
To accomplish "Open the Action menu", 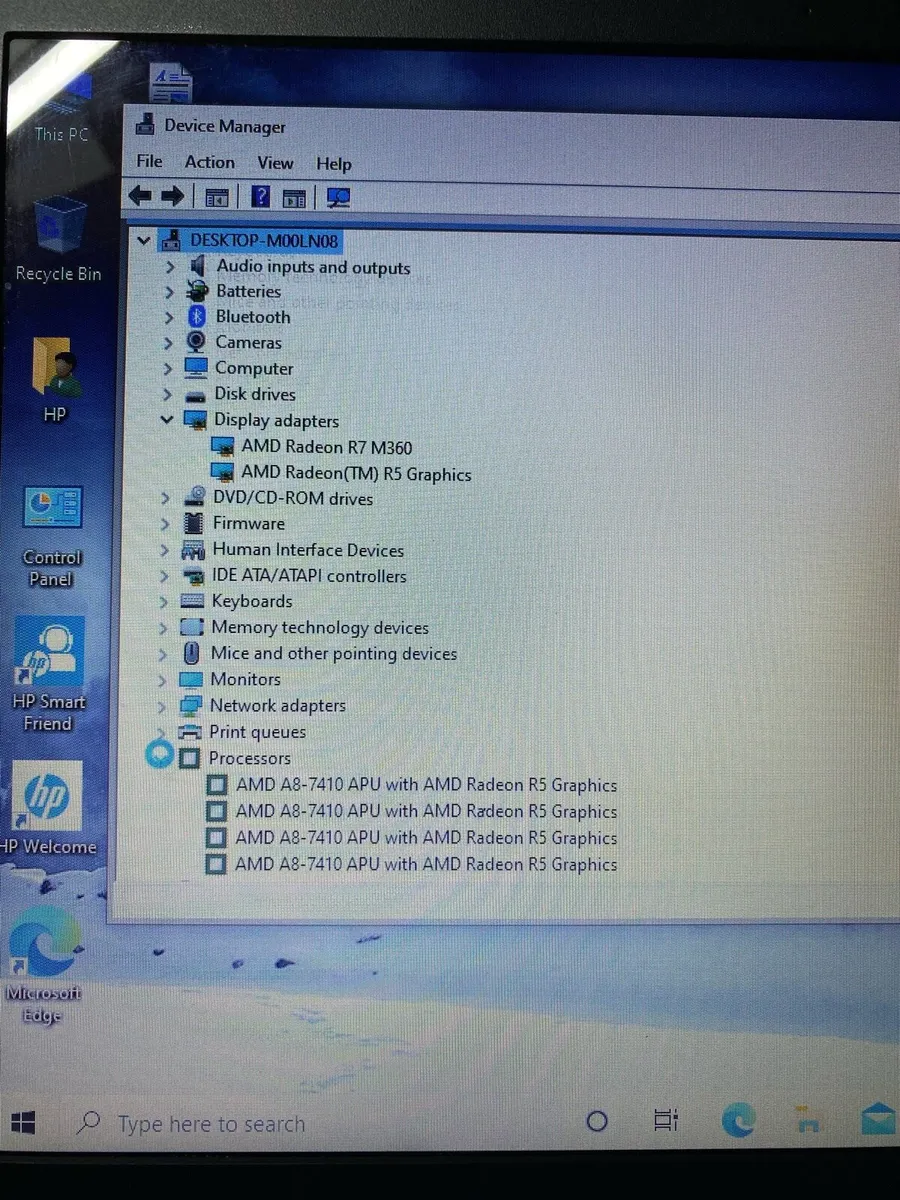I will 210,162.
